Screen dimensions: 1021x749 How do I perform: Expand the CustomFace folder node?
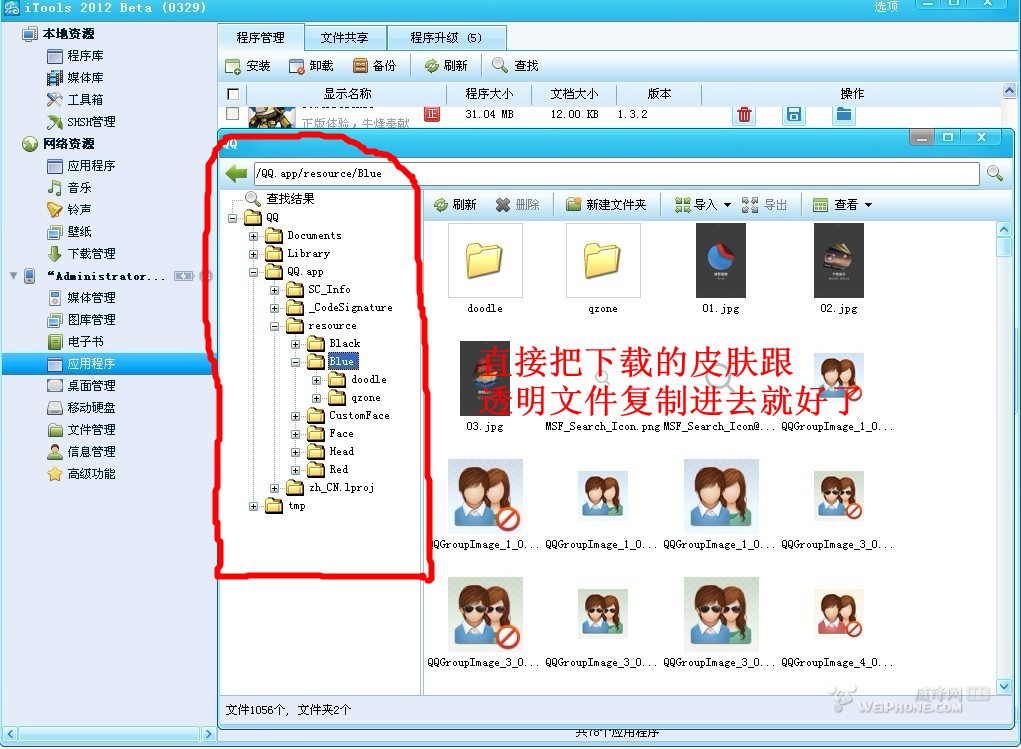(x=296, y=416)
